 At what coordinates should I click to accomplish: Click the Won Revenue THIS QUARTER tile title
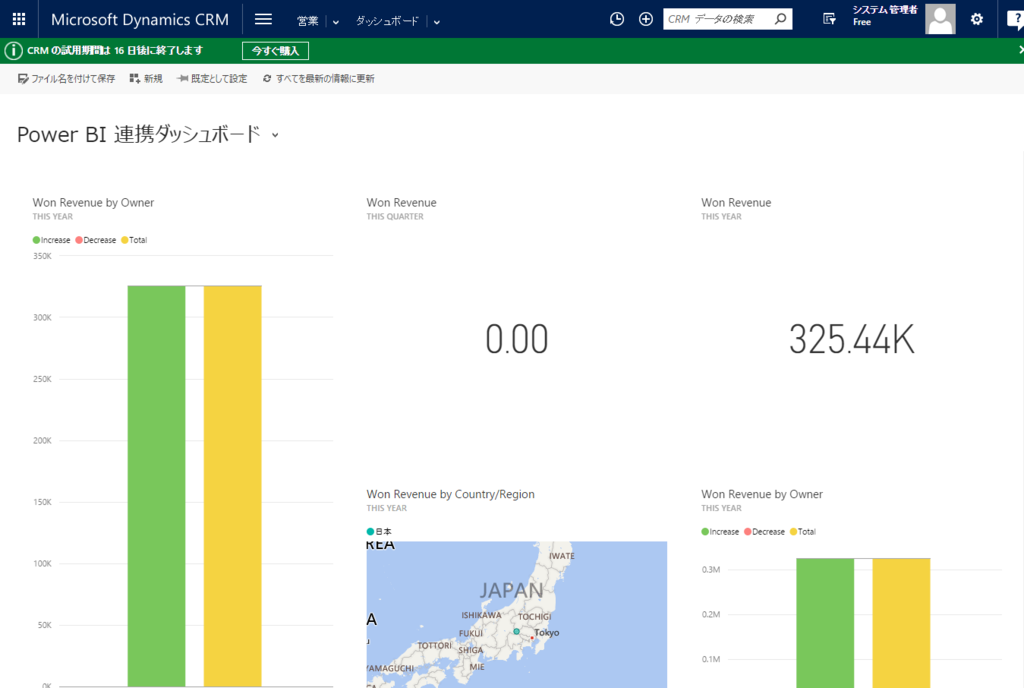(x=402, y=202)
